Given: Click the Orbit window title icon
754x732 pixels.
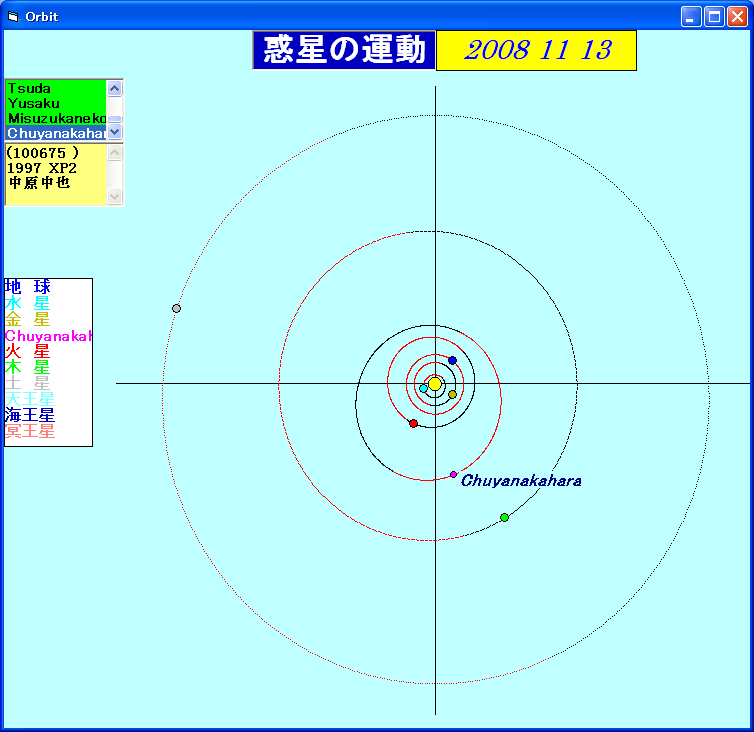Looking at the screenshot, I should (13, 17).
